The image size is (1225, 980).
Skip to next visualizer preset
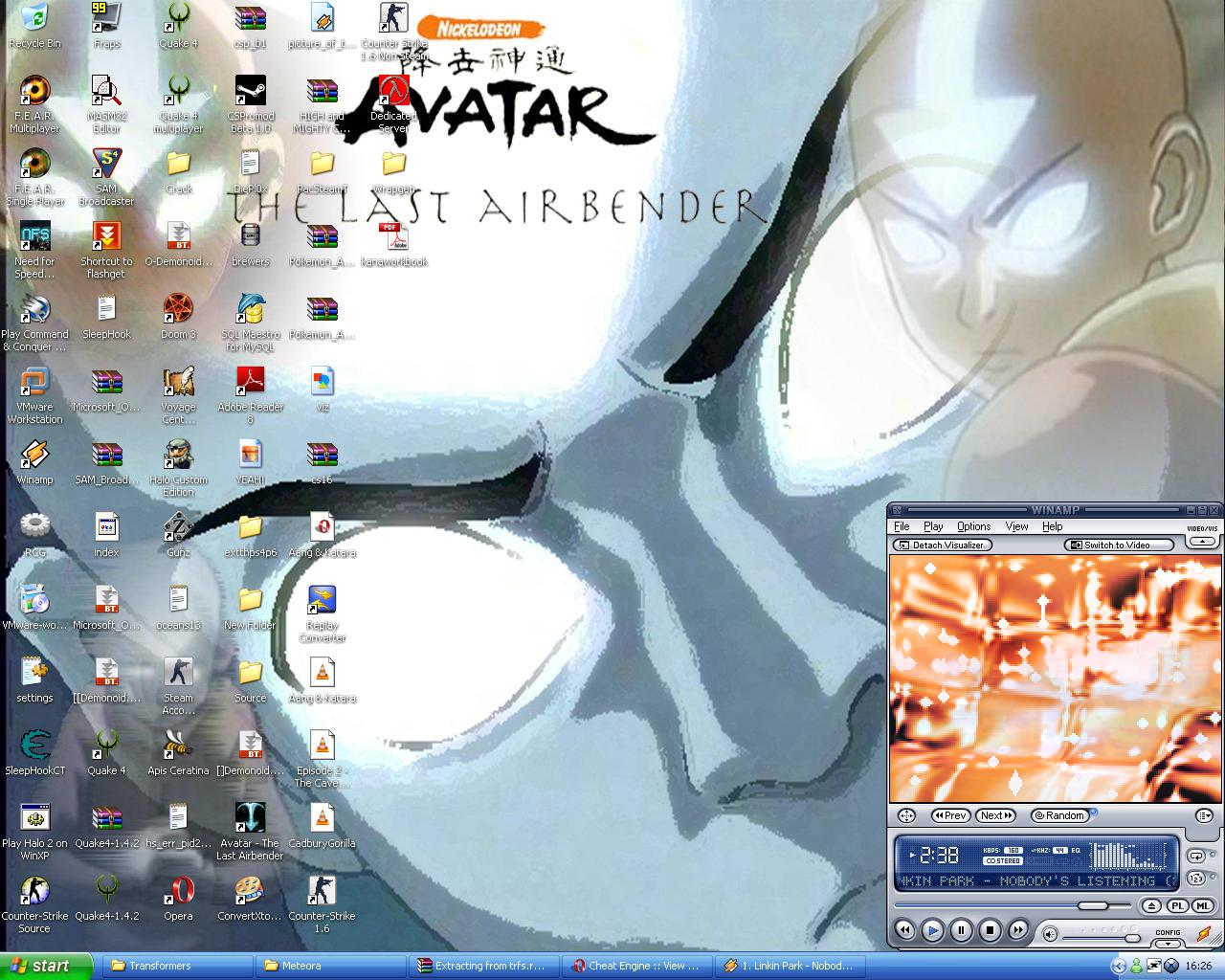(x=995, y=815)
